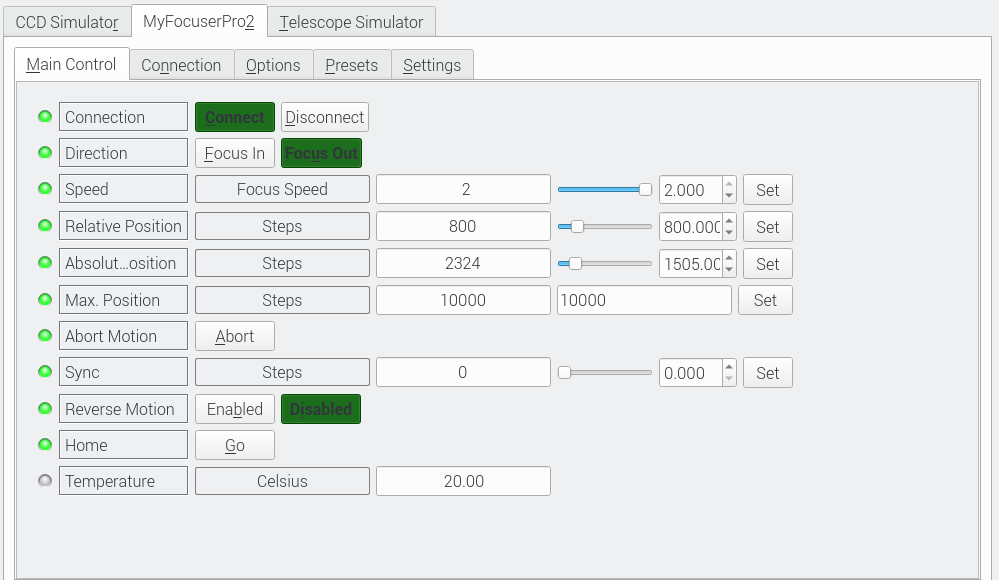Click the Sync slider handle
The image size is (999, 580).
pos(564,372)
